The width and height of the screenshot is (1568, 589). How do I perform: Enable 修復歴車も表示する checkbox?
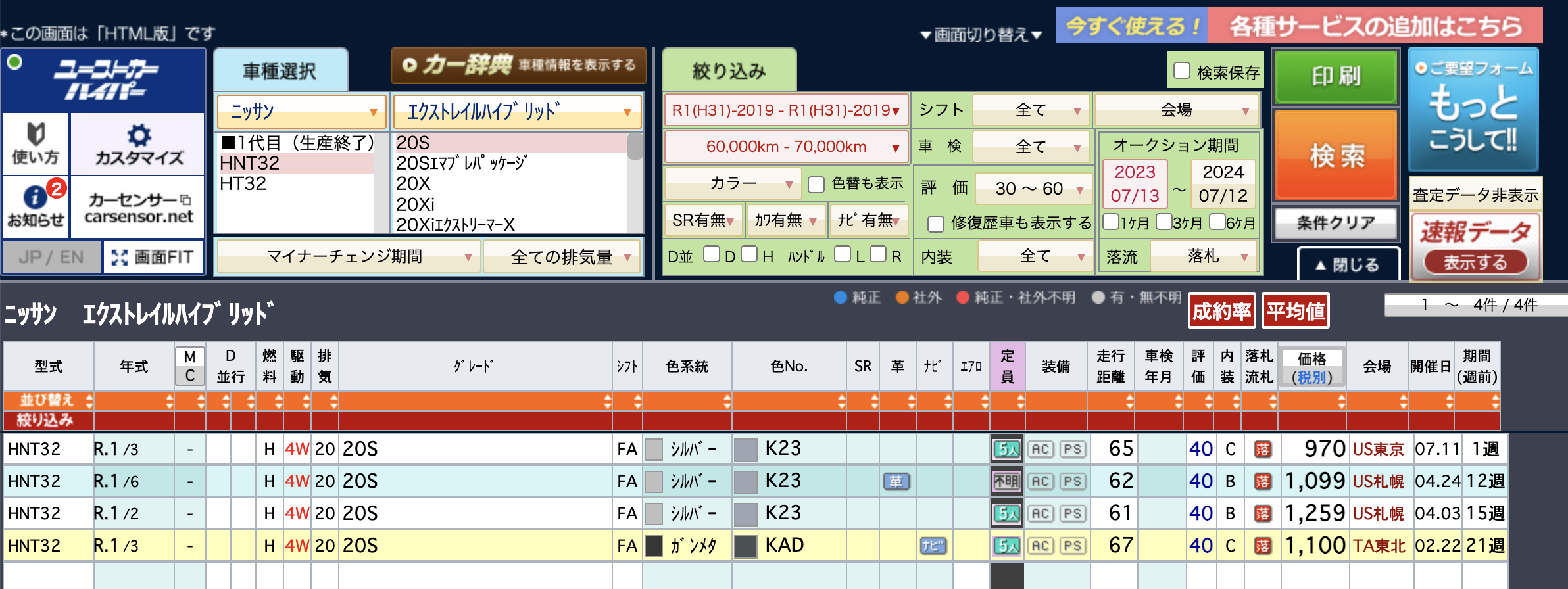click(x=936, y=224)
